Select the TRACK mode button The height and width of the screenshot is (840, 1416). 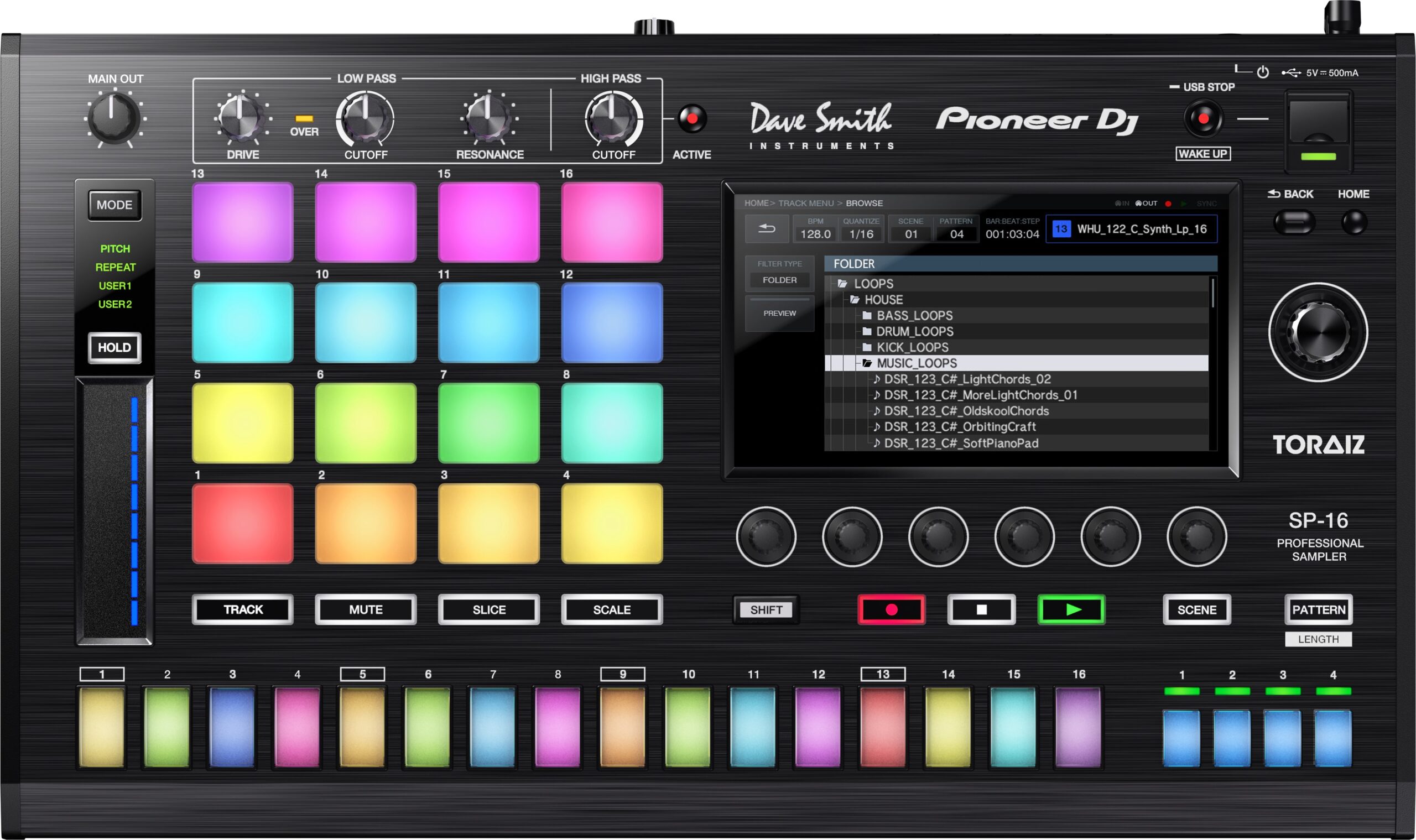click(243, 609)
